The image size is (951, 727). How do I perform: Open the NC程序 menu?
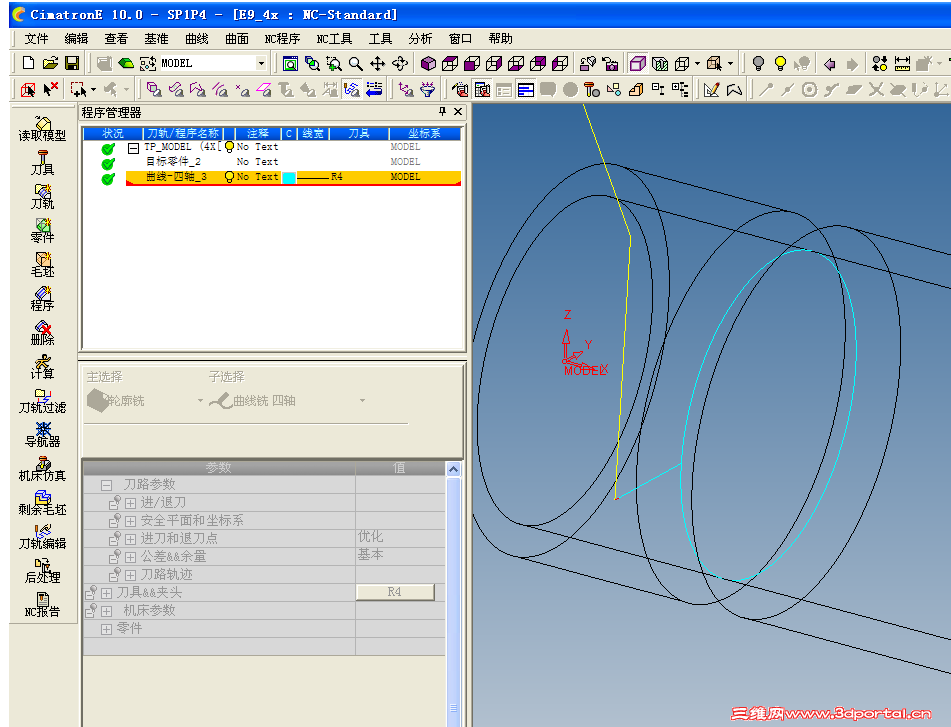tap(282, 39)
